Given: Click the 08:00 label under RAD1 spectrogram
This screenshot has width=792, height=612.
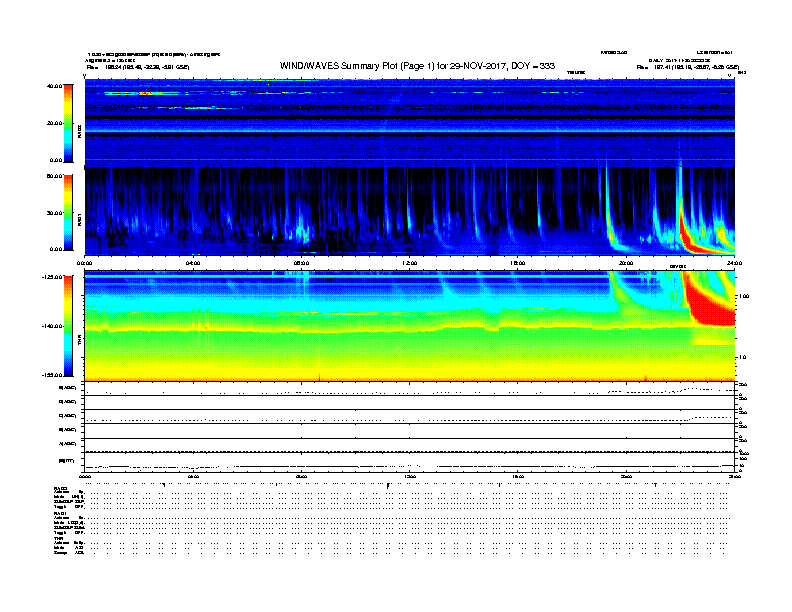Looking at the screenshot, I should tap(301, 263).
